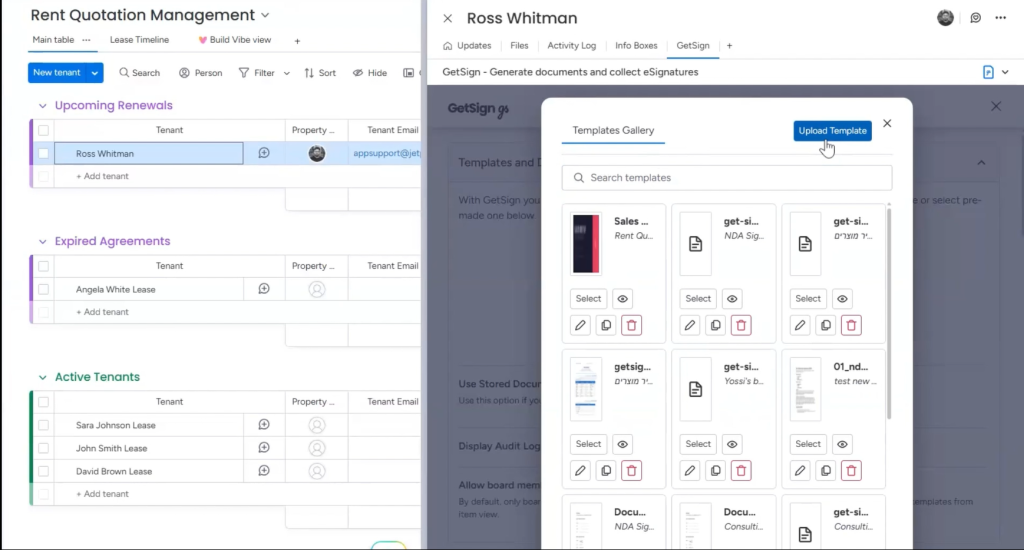
Task: Collapse the Active Tenants group
Action: pyautogui.click(x=42, y=378)
